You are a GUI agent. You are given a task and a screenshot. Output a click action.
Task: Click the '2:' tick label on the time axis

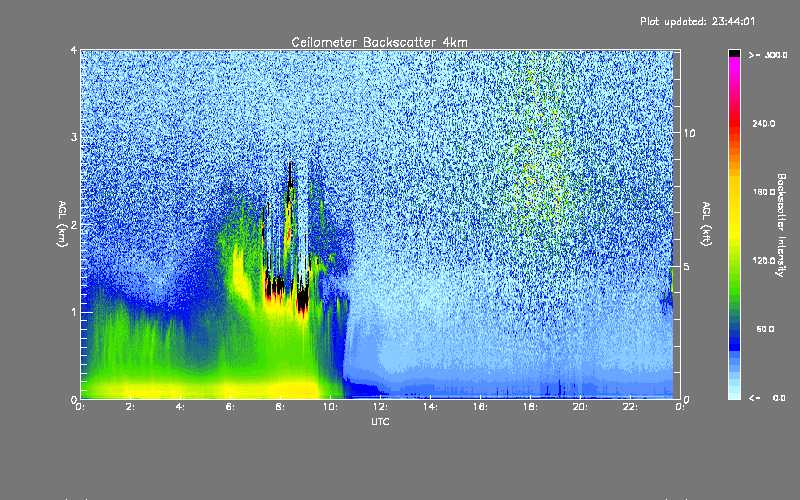click(x=131, y=407)
